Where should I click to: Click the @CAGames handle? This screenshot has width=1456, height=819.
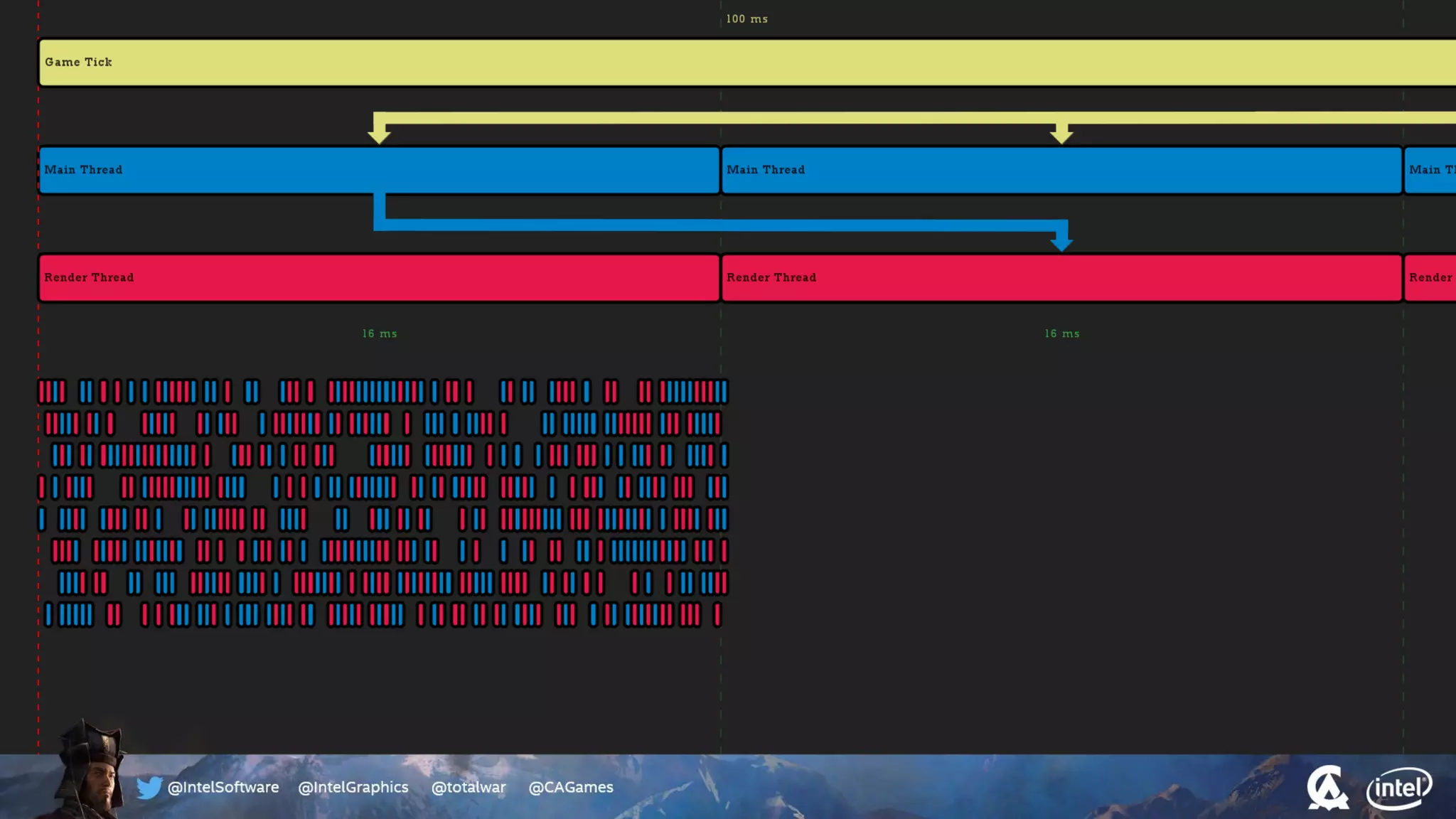click(571, 788)
